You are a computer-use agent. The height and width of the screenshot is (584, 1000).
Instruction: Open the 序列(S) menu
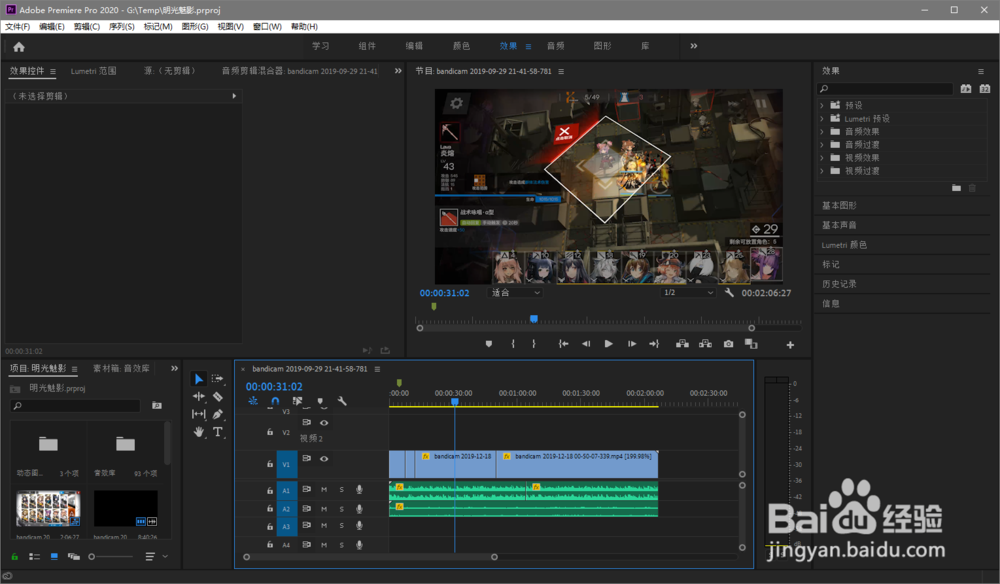(x=121, y=27)
